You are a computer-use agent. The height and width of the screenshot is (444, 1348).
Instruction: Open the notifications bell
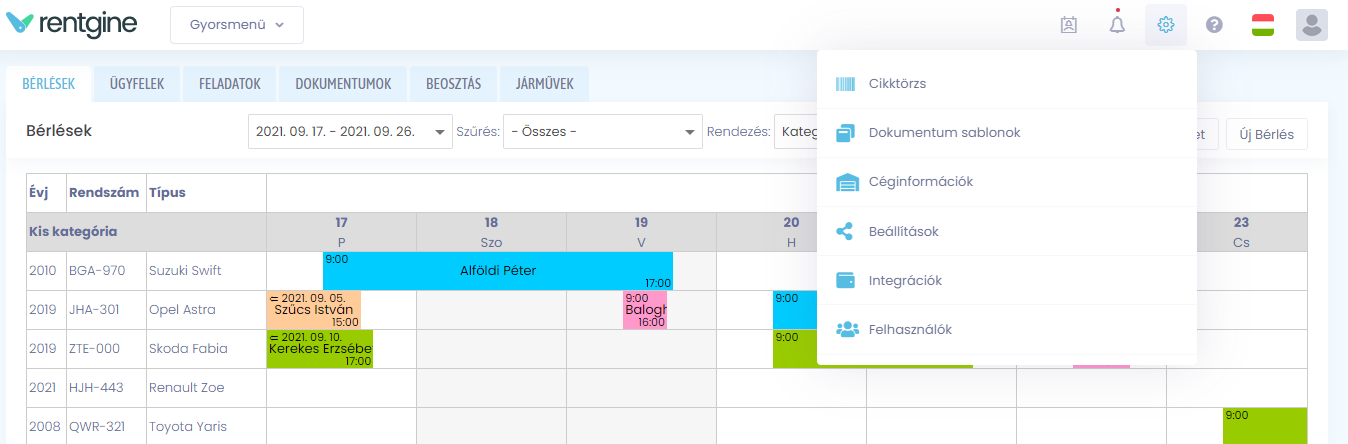tap(1117, 25)
